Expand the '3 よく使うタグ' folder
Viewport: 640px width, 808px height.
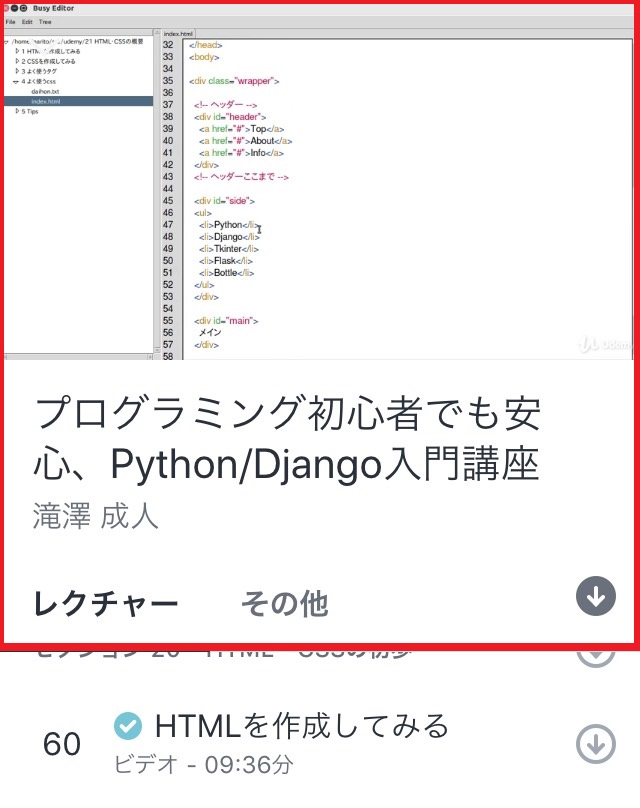(17, 71)
